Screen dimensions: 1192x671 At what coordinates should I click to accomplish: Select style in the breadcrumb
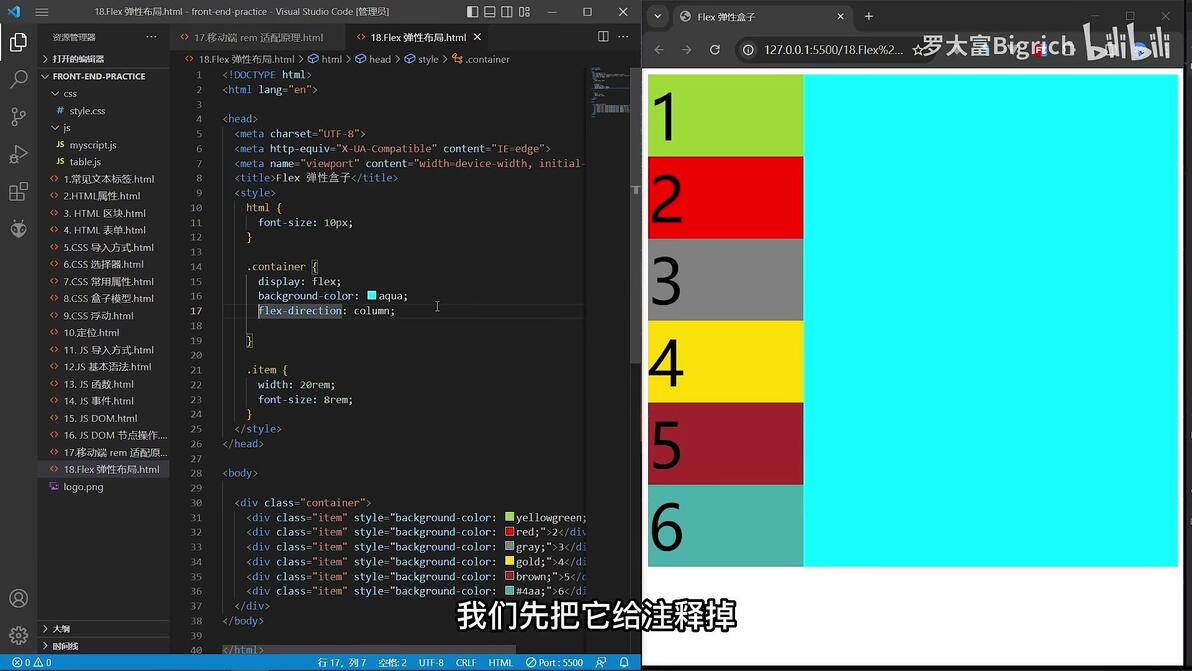coord(422,59)
